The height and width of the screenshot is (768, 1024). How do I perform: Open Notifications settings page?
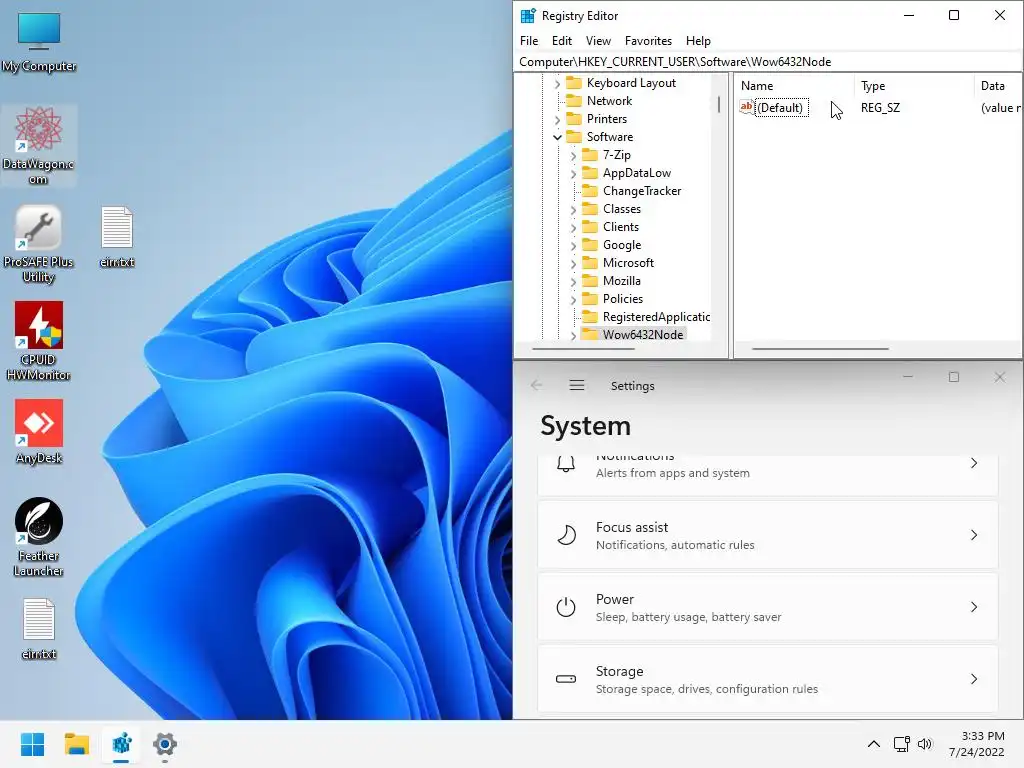click(x=768, y=474)
